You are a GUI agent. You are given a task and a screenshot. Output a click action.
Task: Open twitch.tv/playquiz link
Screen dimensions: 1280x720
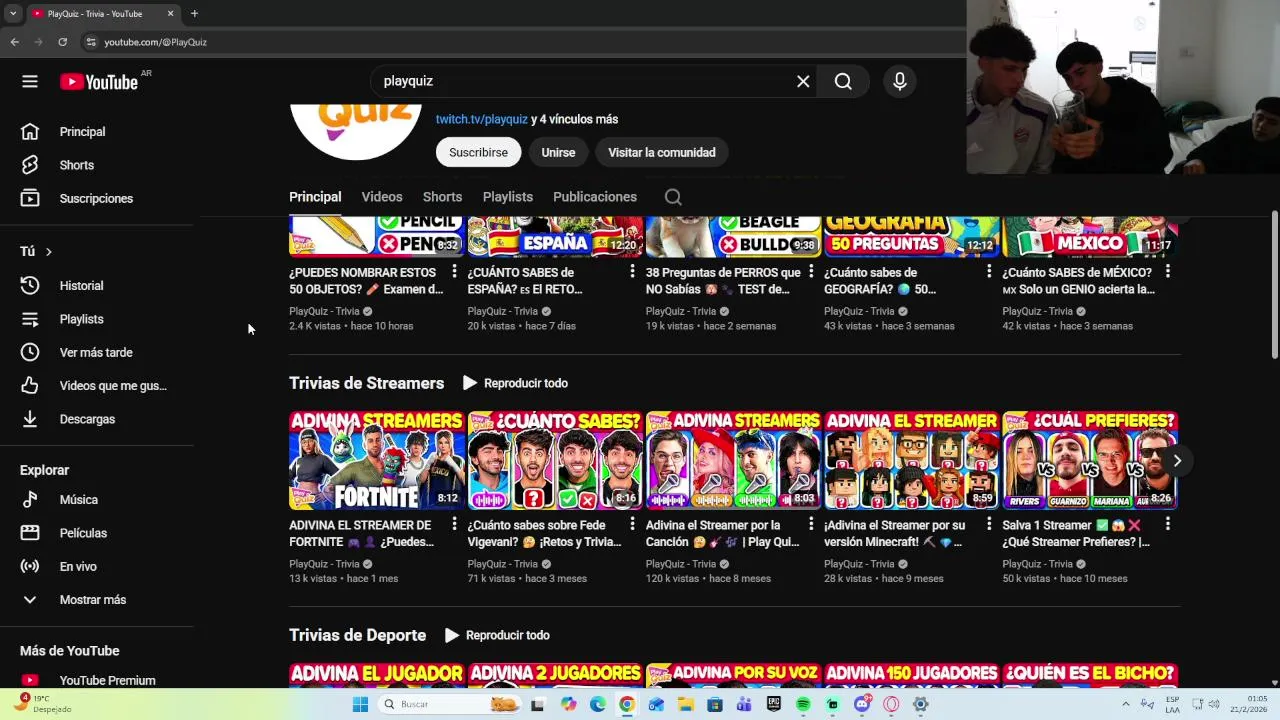(x=482, y=119)
